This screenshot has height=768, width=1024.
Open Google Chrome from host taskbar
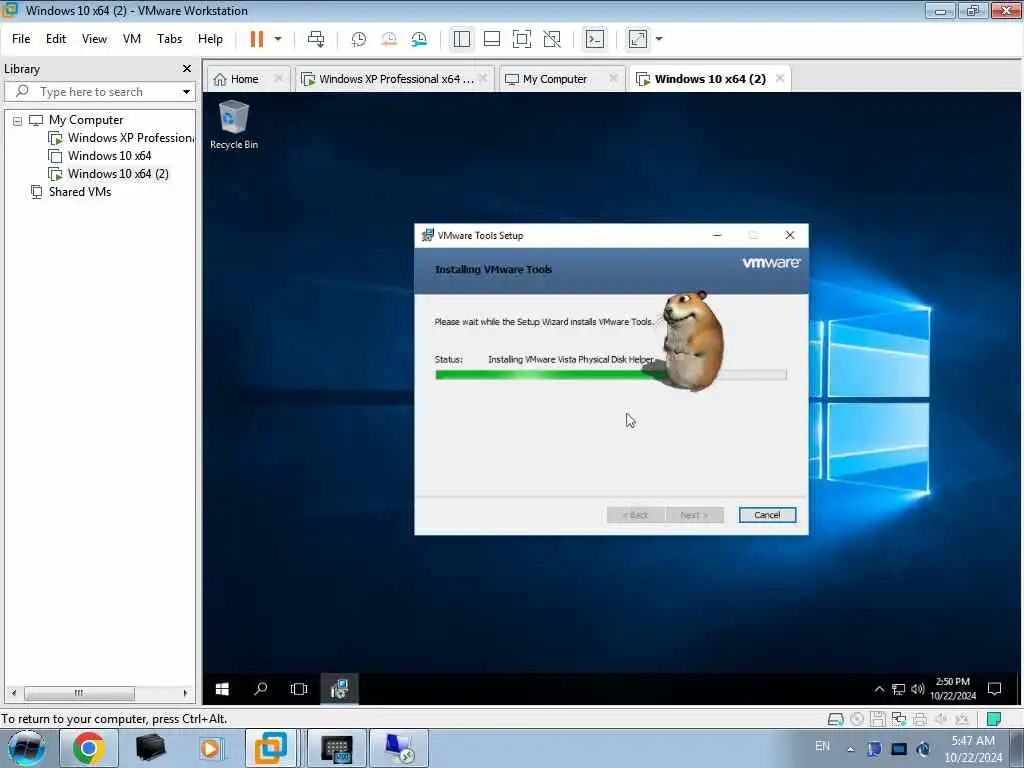point(89,748)
